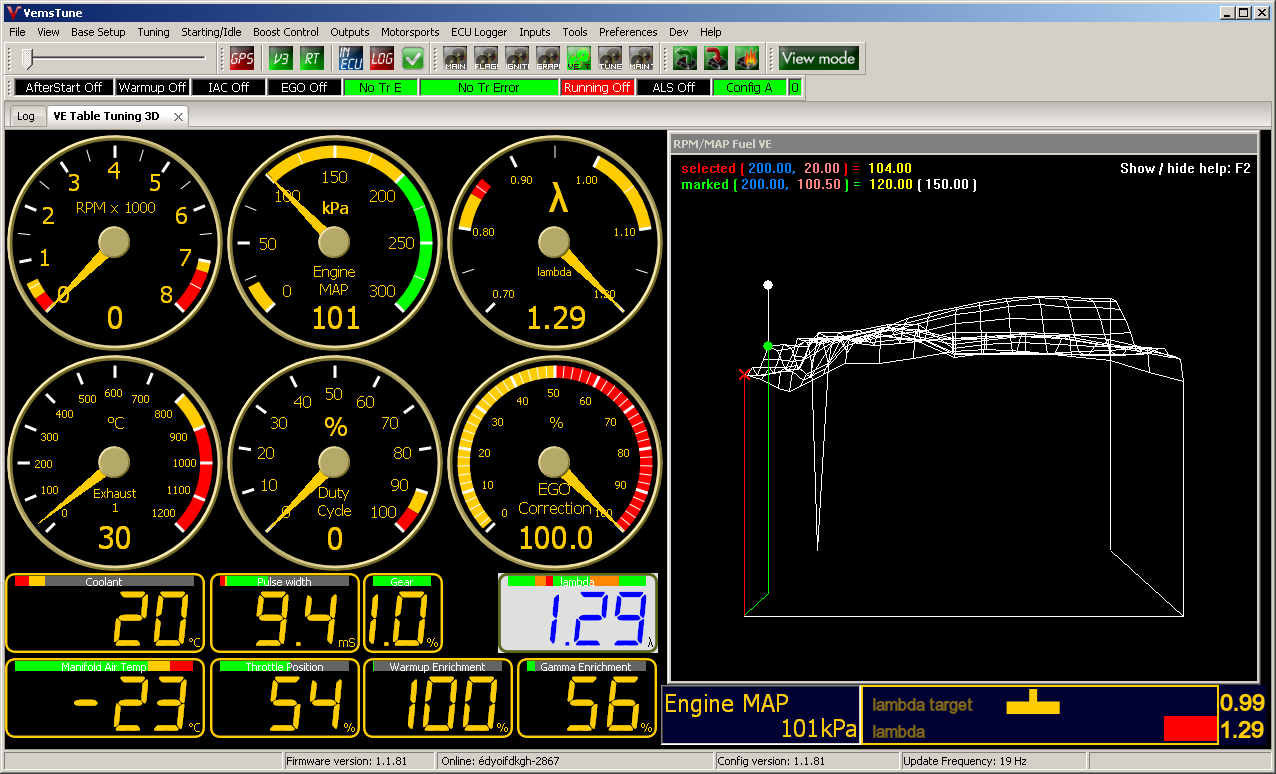Click the blue lambda 1.29 digital display
The height and width of the screenshot is (774, 1276).
click(x=578, y=613)
